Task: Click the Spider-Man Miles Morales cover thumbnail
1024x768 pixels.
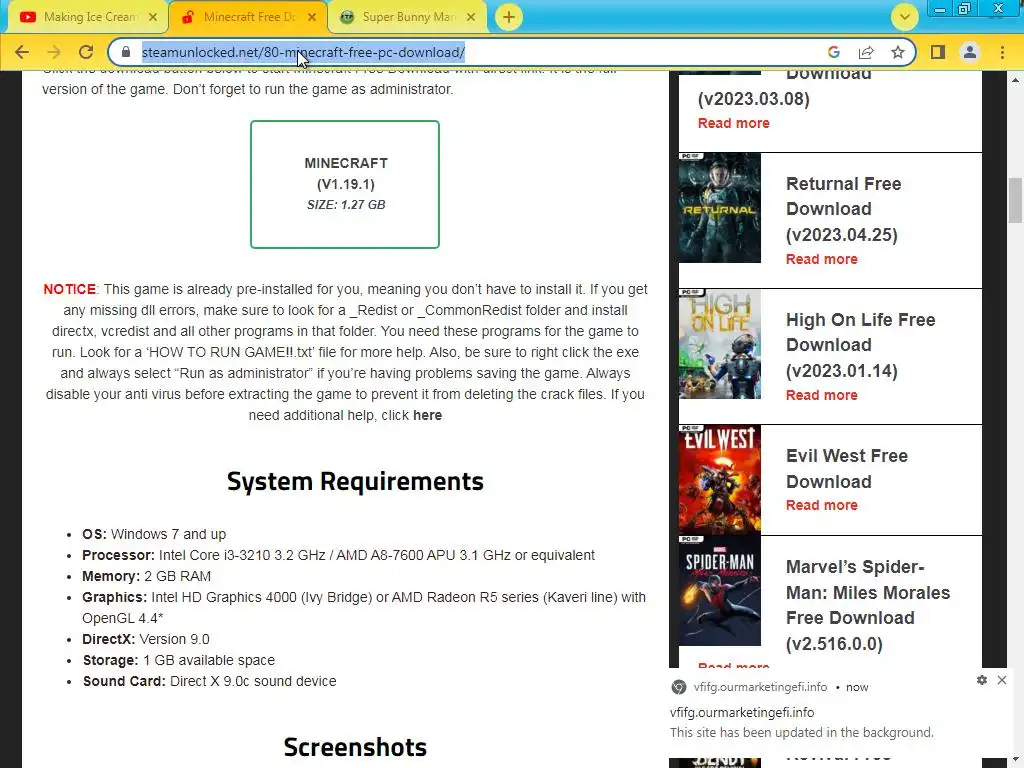Action: click(x=720, y=590)
